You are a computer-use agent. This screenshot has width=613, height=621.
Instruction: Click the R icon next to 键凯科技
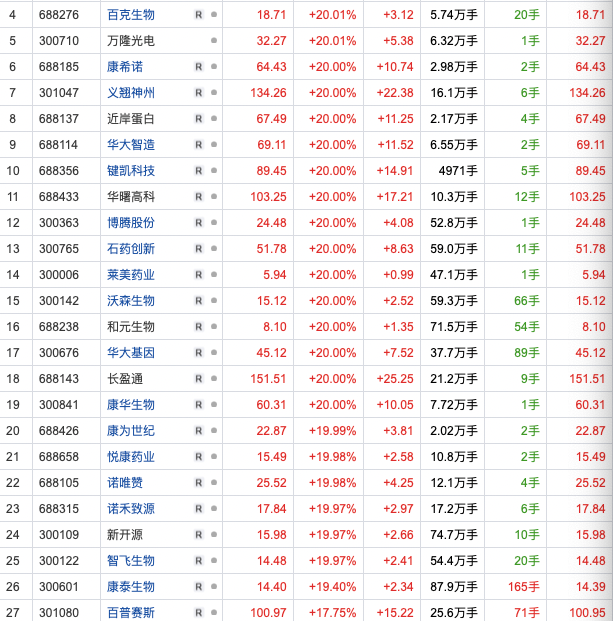198,171
